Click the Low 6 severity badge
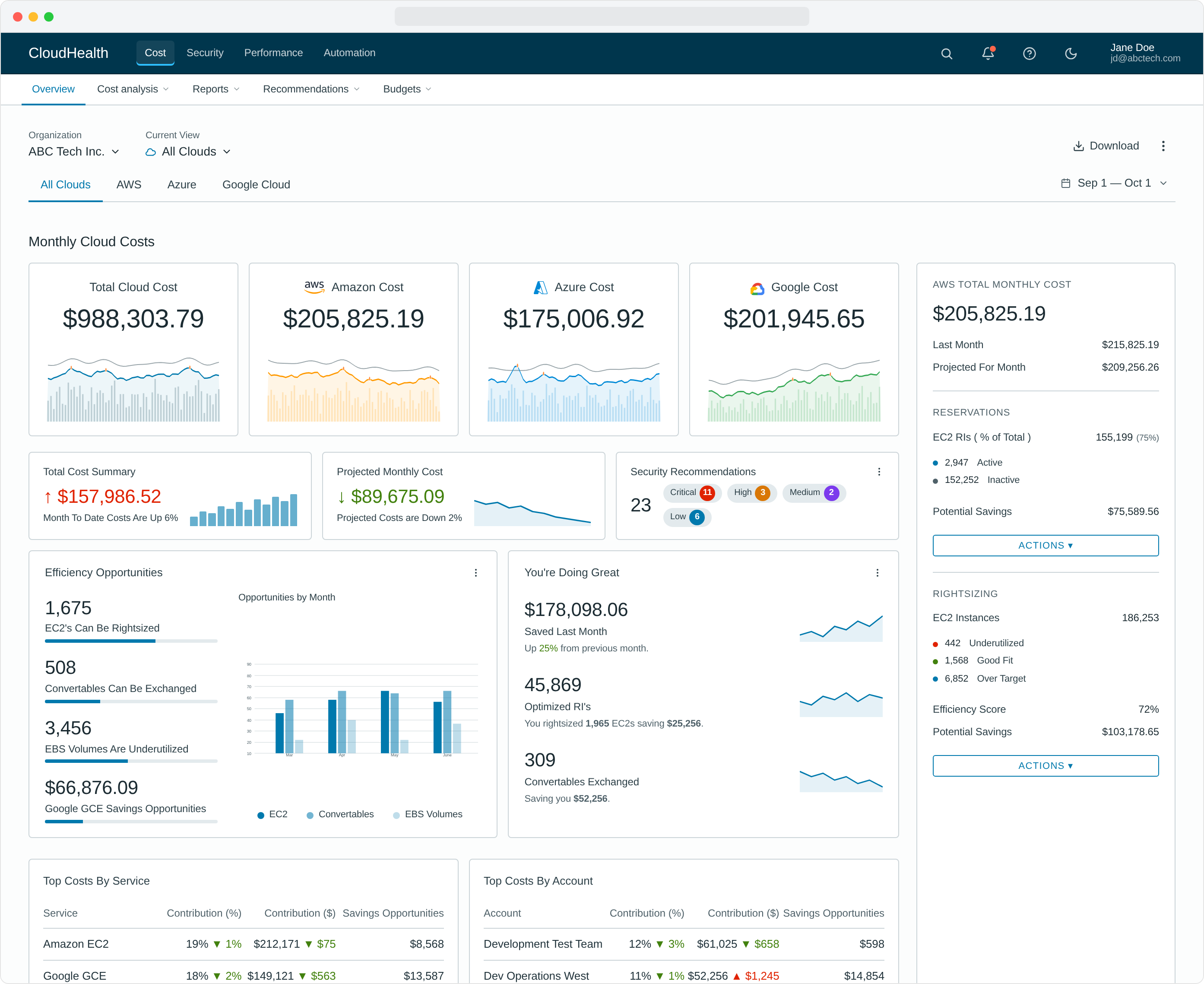Viewport: 1204px width, 984px height. 686,517
